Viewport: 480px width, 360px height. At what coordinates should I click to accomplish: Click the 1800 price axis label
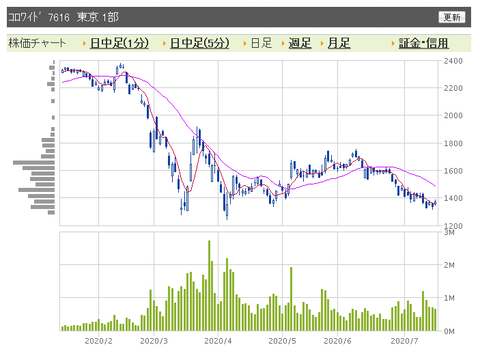pos(453,144)
